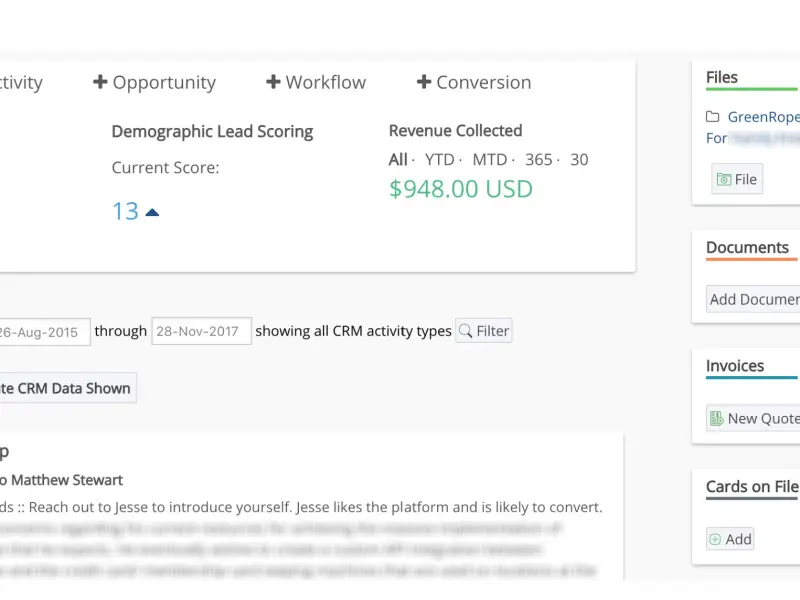
Task: Click the 26-Aug-2015 start date field
Action: click(43, 332)
